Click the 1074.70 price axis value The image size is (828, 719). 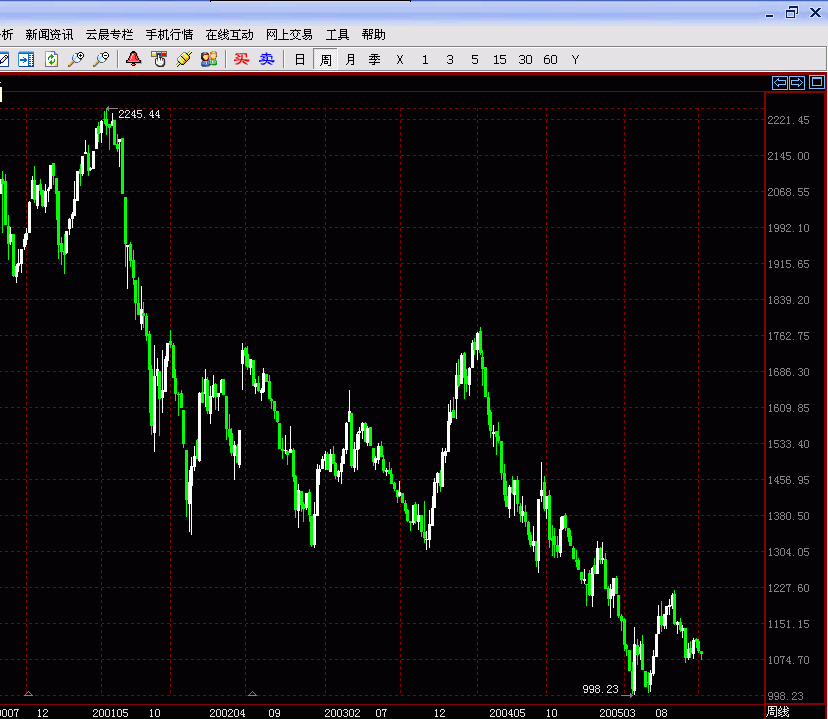click(x=788, y=660)
